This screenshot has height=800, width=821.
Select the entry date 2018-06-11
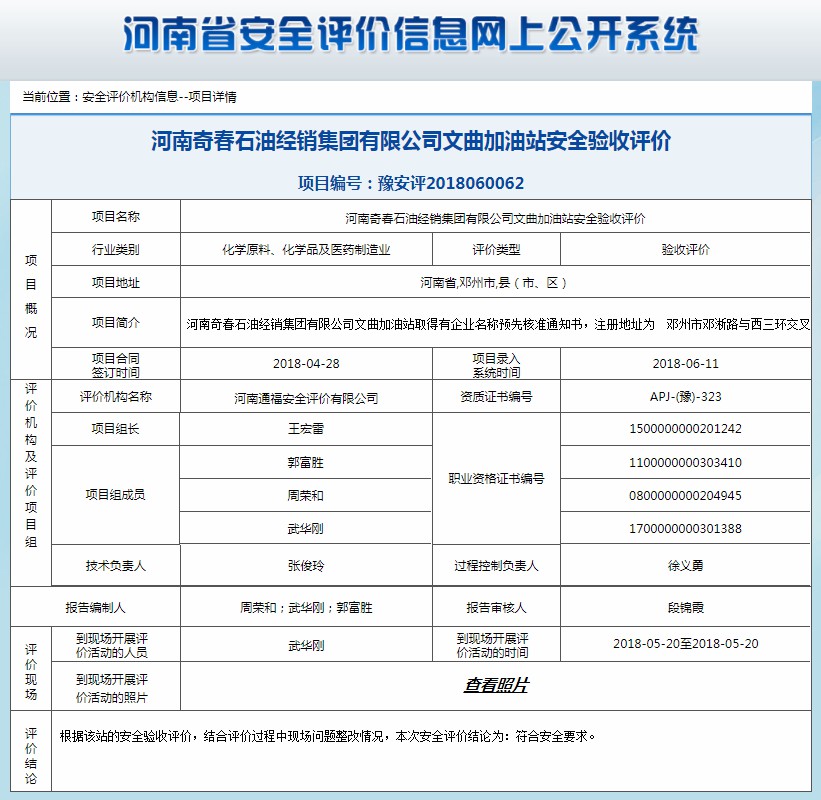tap(685, 363)
